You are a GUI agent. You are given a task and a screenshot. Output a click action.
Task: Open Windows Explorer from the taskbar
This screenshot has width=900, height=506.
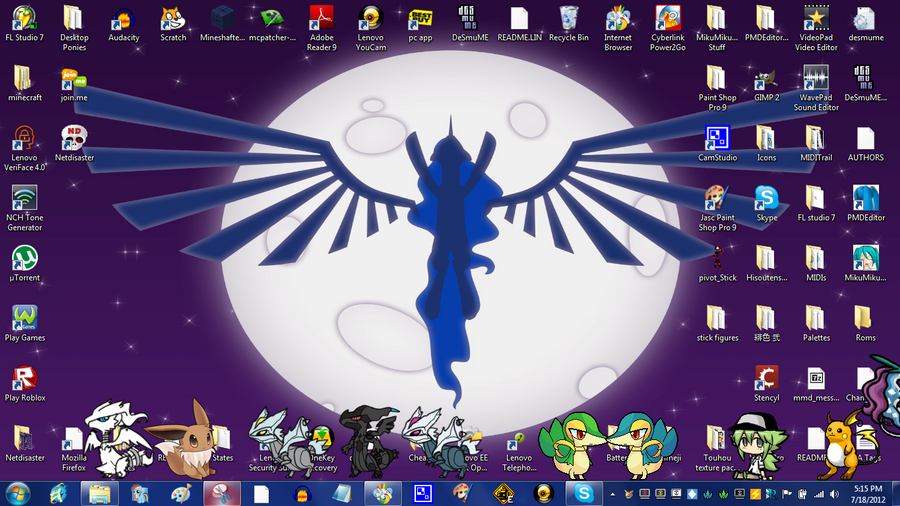pos(99,493)
